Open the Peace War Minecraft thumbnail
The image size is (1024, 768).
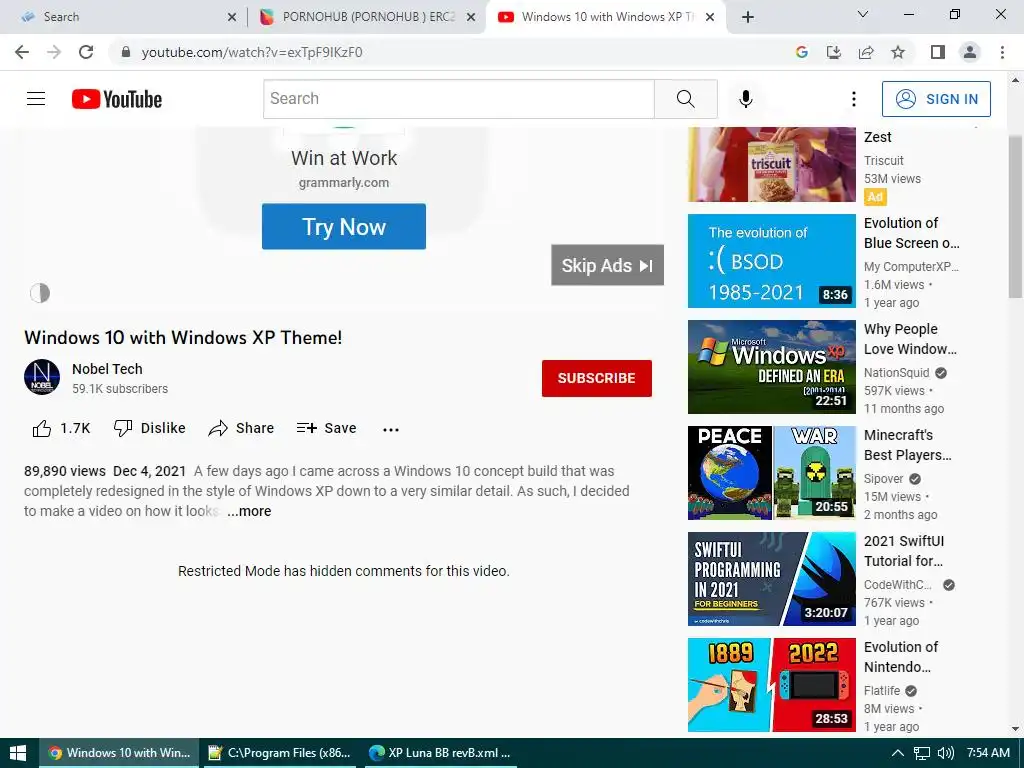(771, 473)
